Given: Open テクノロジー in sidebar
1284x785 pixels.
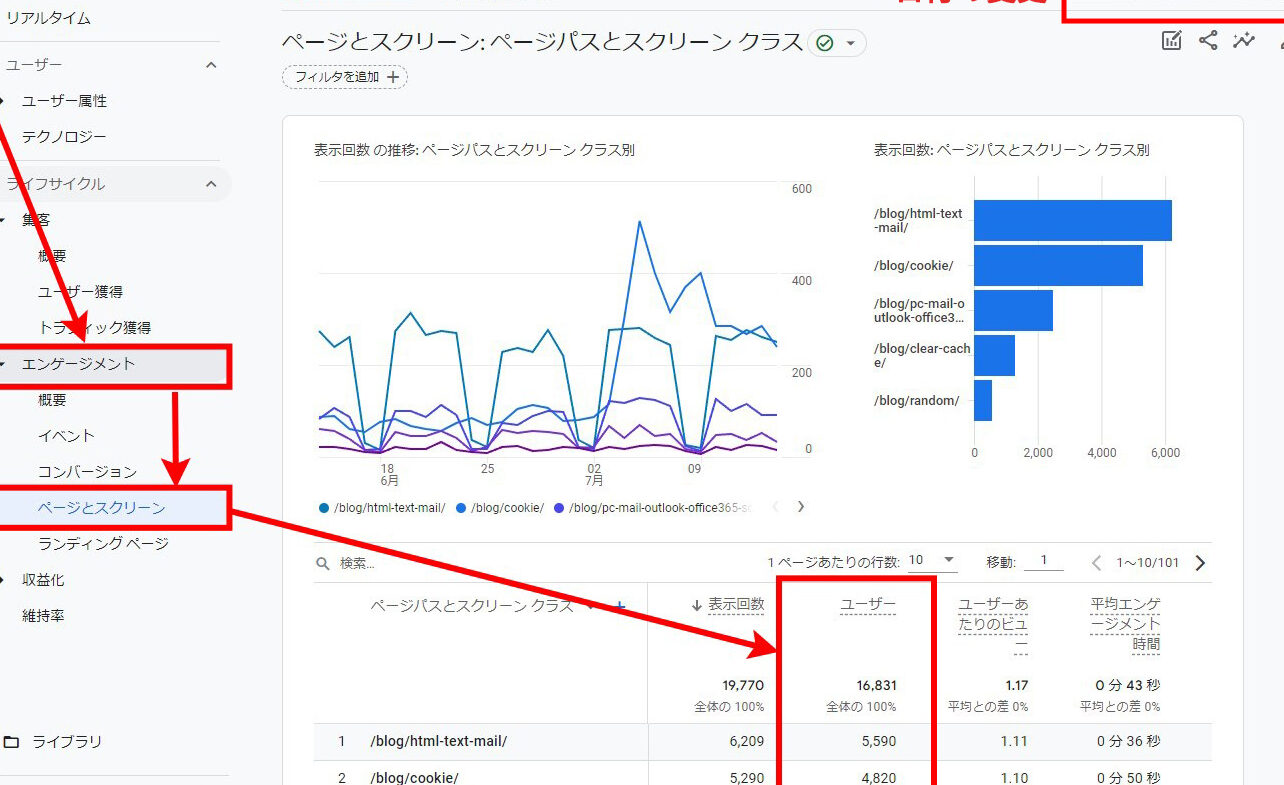Looking at the screenshot, I should click(x=64, y=137).
